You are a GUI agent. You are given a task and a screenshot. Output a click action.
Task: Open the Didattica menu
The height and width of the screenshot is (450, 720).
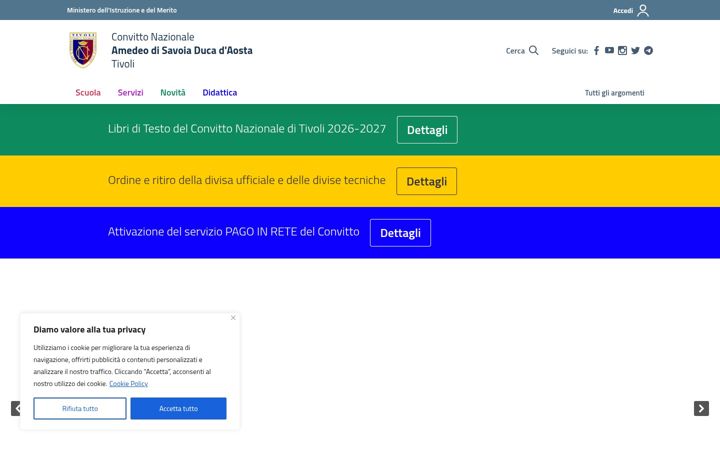(219, 93)
